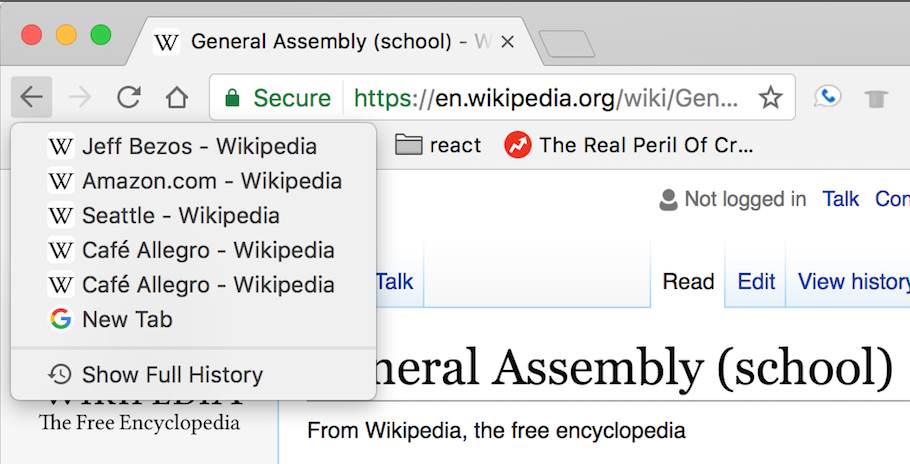
Task: Close the General Assembly (school) tab
Action: click(507, 42)
